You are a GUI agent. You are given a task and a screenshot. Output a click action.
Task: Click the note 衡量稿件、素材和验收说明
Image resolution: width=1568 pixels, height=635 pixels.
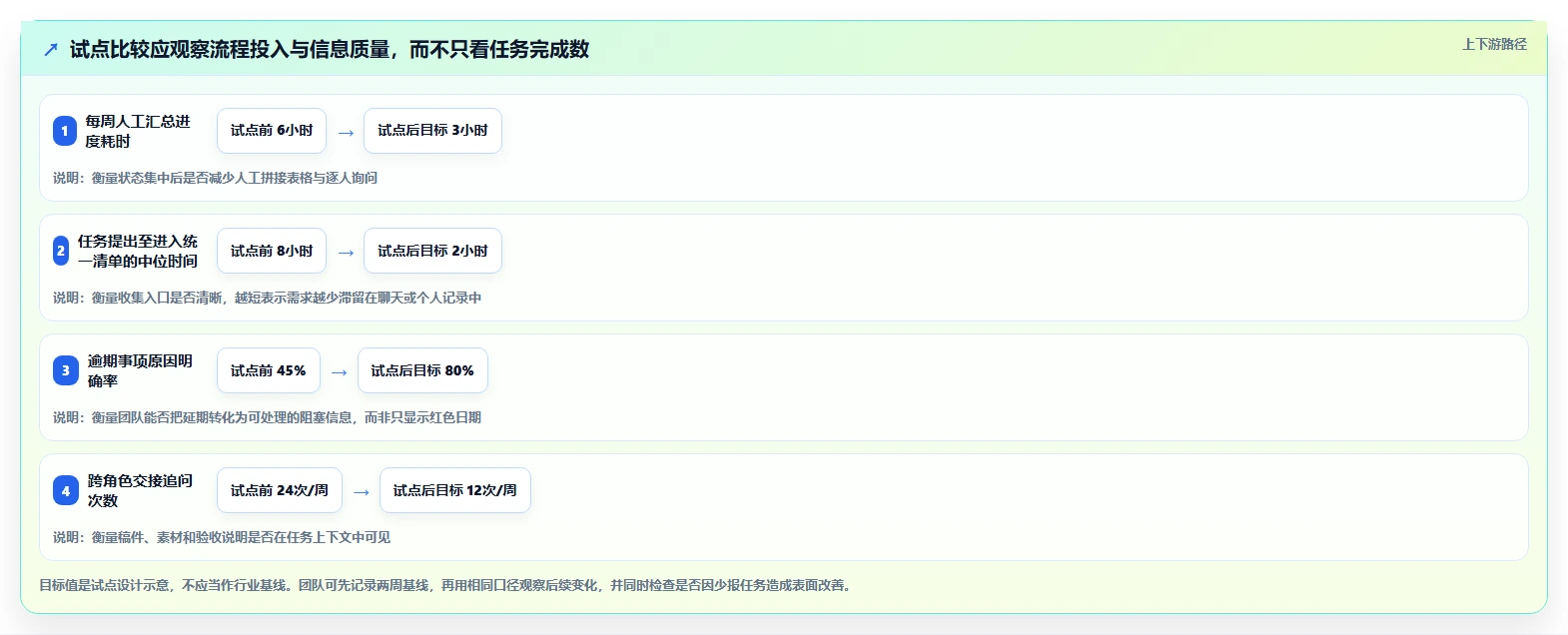(222, 537)
